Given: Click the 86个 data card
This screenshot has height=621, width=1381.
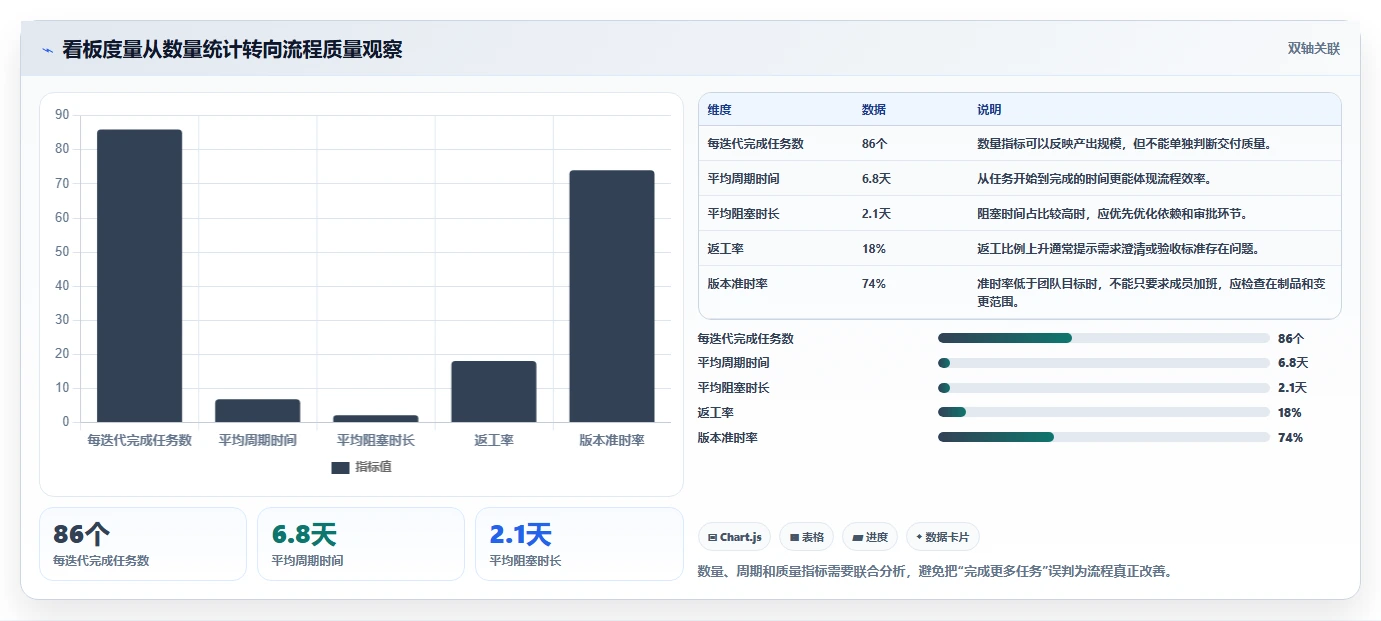Looking at the screenshot, I should [x=142, y=544].
